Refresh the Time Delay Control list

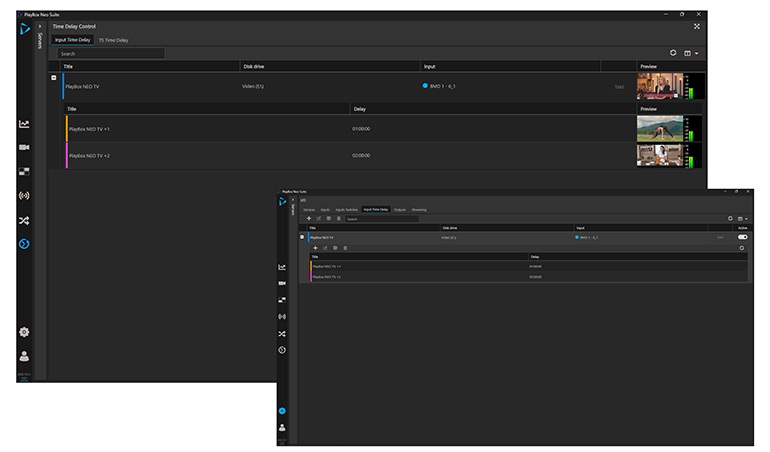[x=673, y=53]
